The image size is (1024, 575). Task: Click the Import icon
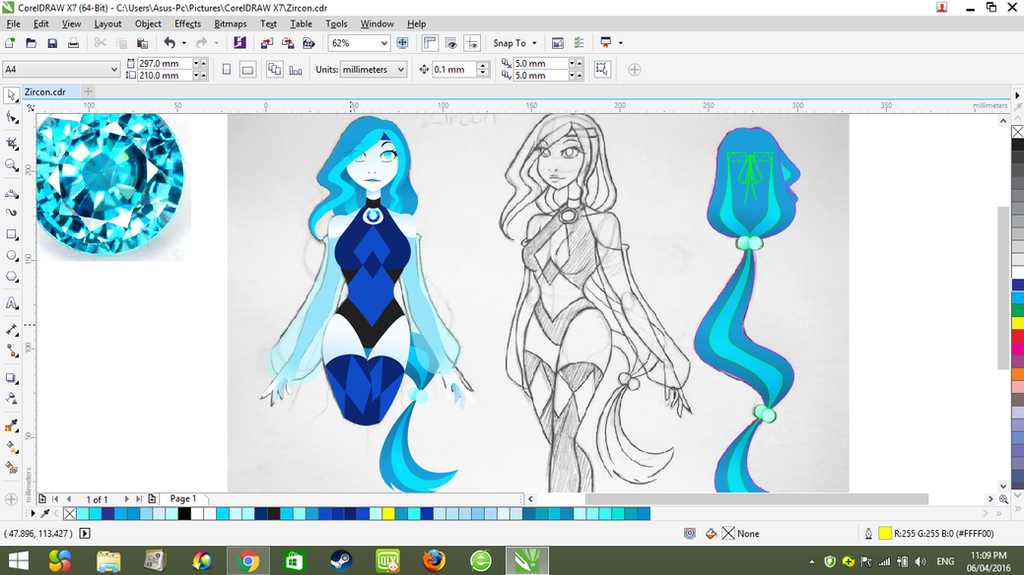[x=266, y=43]
